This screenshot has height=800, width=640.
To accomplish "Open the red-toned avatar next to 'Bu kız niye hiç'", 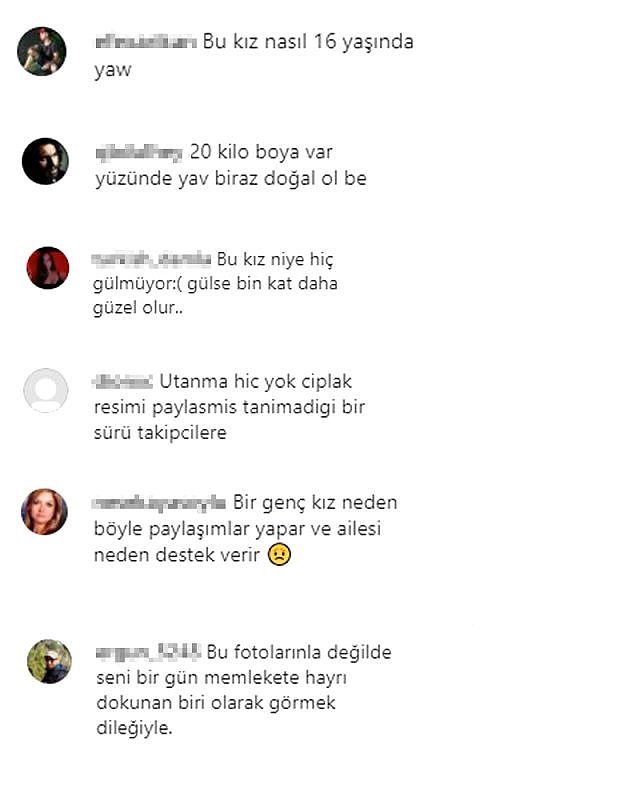I will point(48,267).
